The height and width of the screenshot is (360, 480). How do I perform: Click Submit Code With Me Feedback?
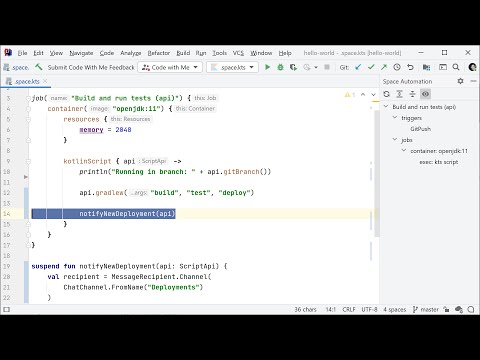pos(91,67)
